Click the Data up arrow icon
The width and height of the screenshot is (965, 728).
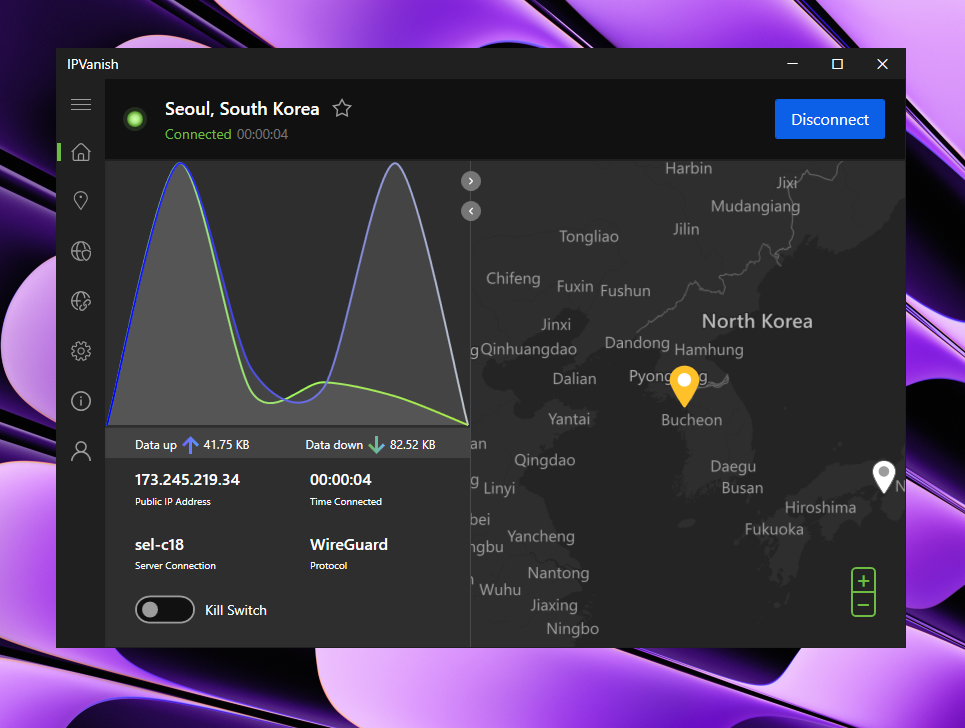coord(191,444)
